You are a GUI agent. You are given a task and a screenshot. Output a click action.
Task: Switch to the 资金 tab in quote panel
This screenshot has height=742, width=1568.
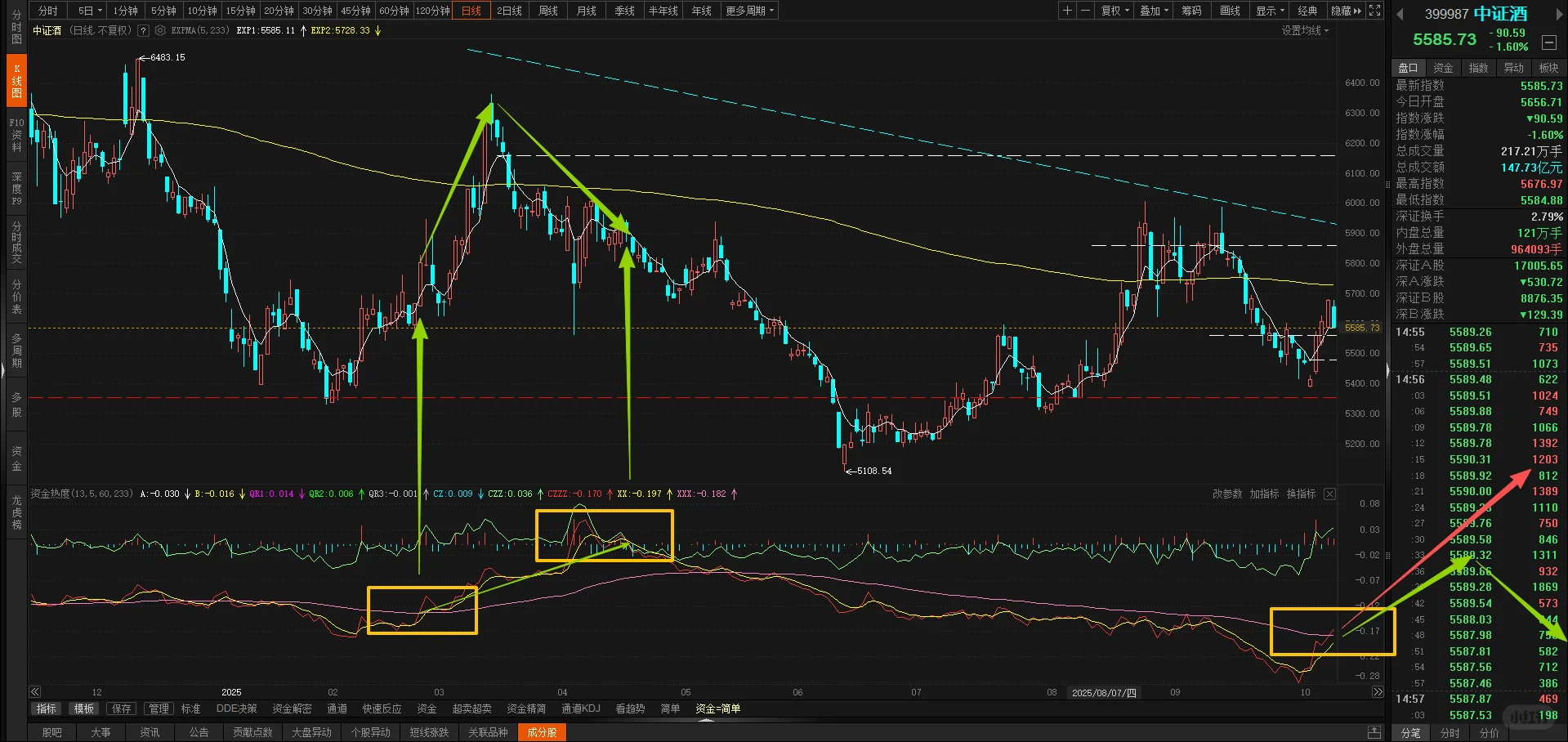(x=1443, y=68)
